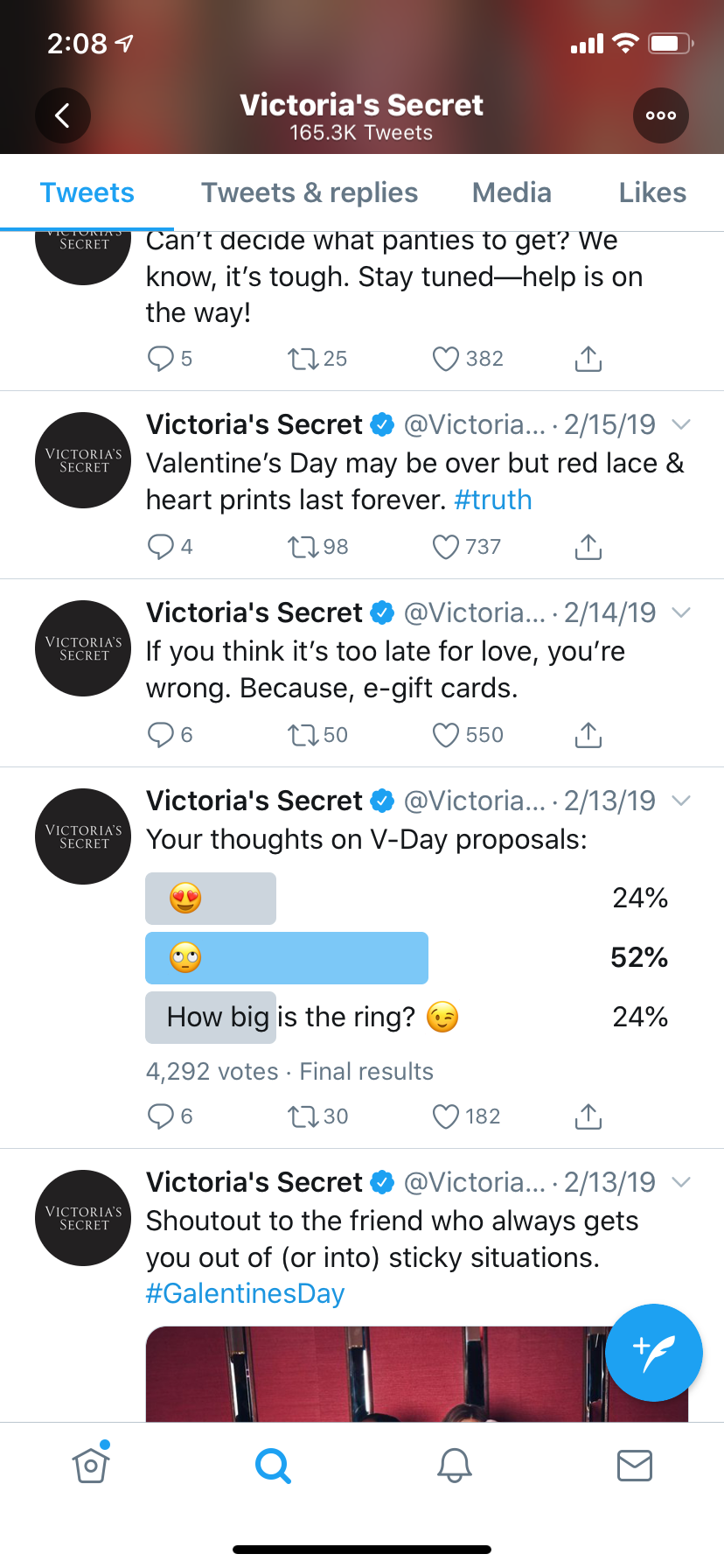Like the e-gift cards tweet

point(446,736)
